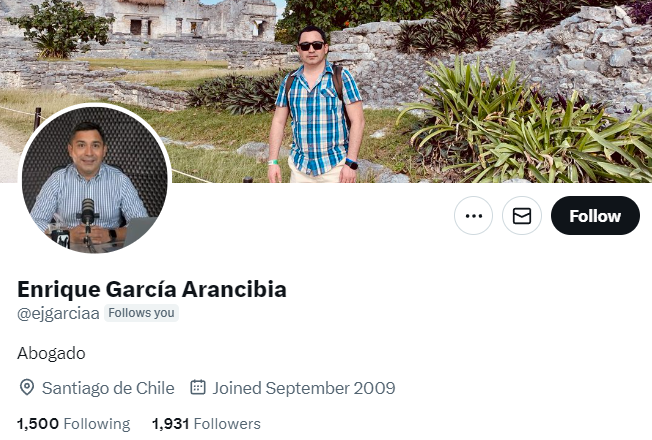Click the leafy tree beside the ruins
The height and width of the screenshot is (440, 652).
click(x=60, y=27)
